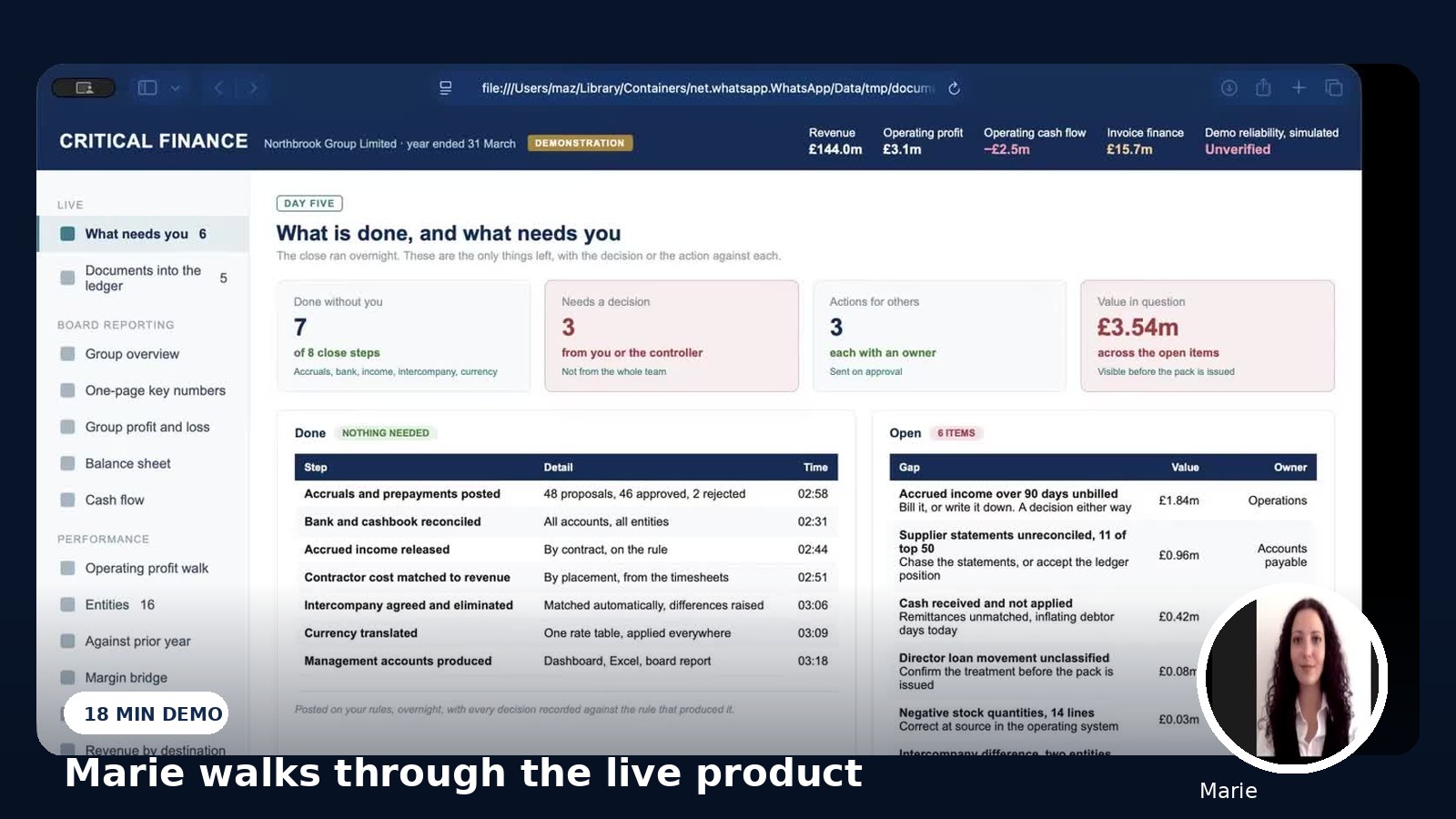Open the Actions for others card

click(939, 336)
